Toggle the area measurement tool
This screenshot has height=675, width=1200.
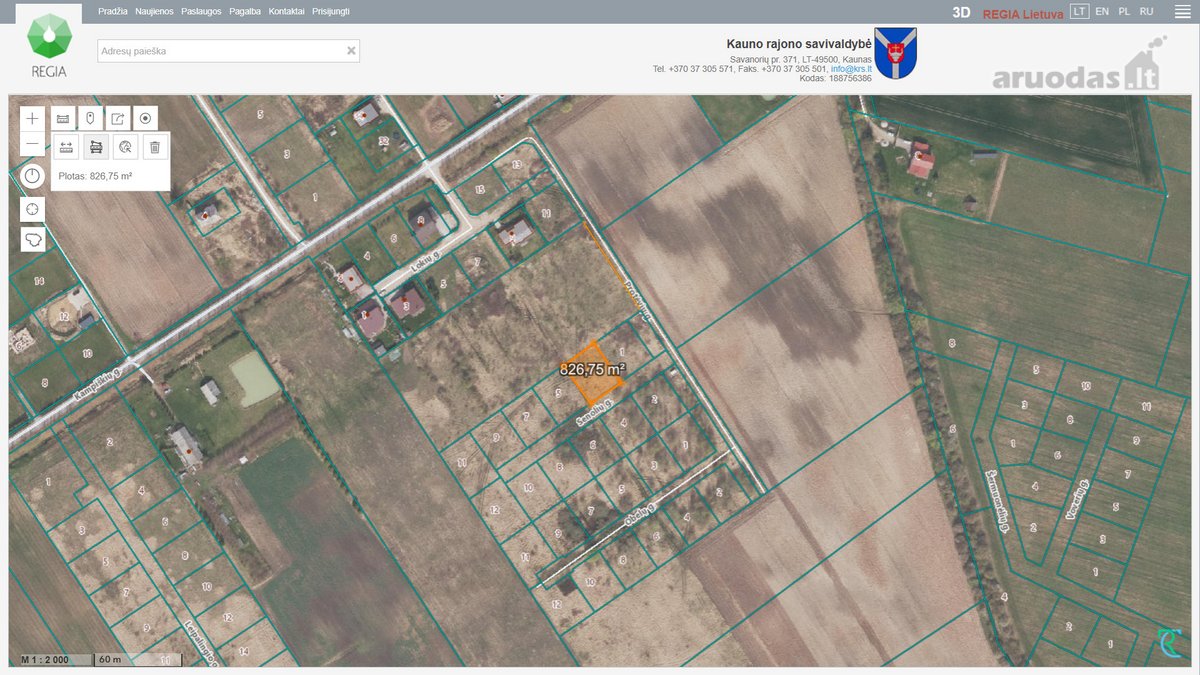pyautogui.click(x=96, y=147)
